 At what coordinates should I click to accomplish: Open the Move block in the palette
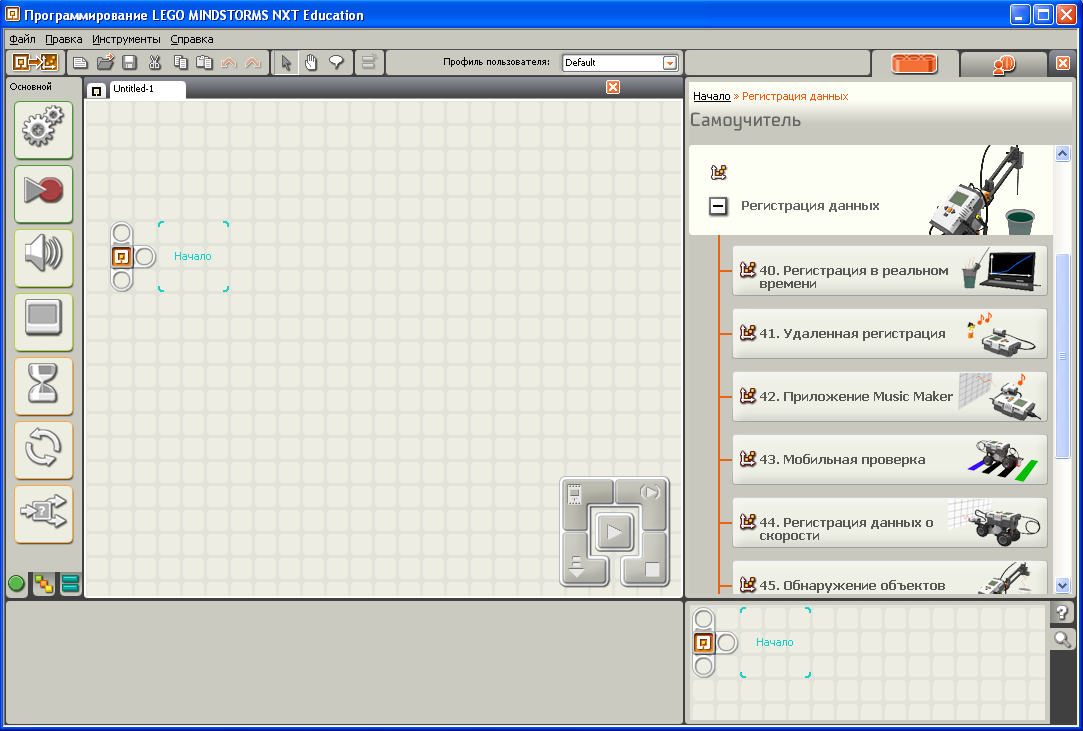(44, 130)
